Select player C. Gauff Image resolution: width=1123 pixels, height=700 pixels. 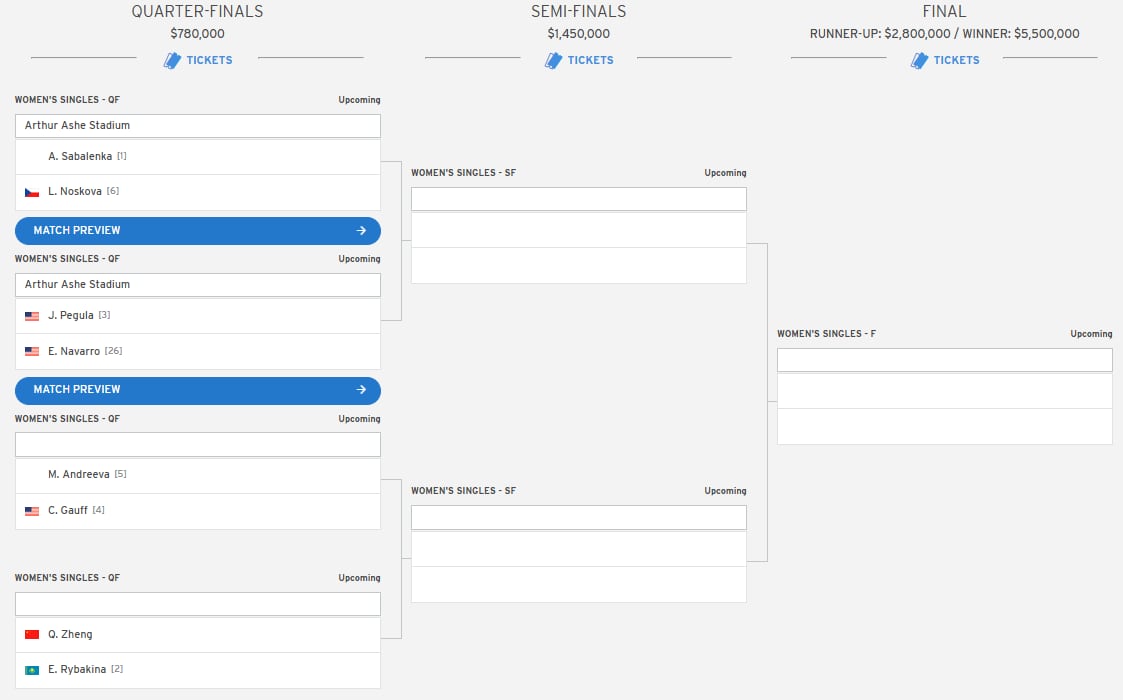(68, 510)
